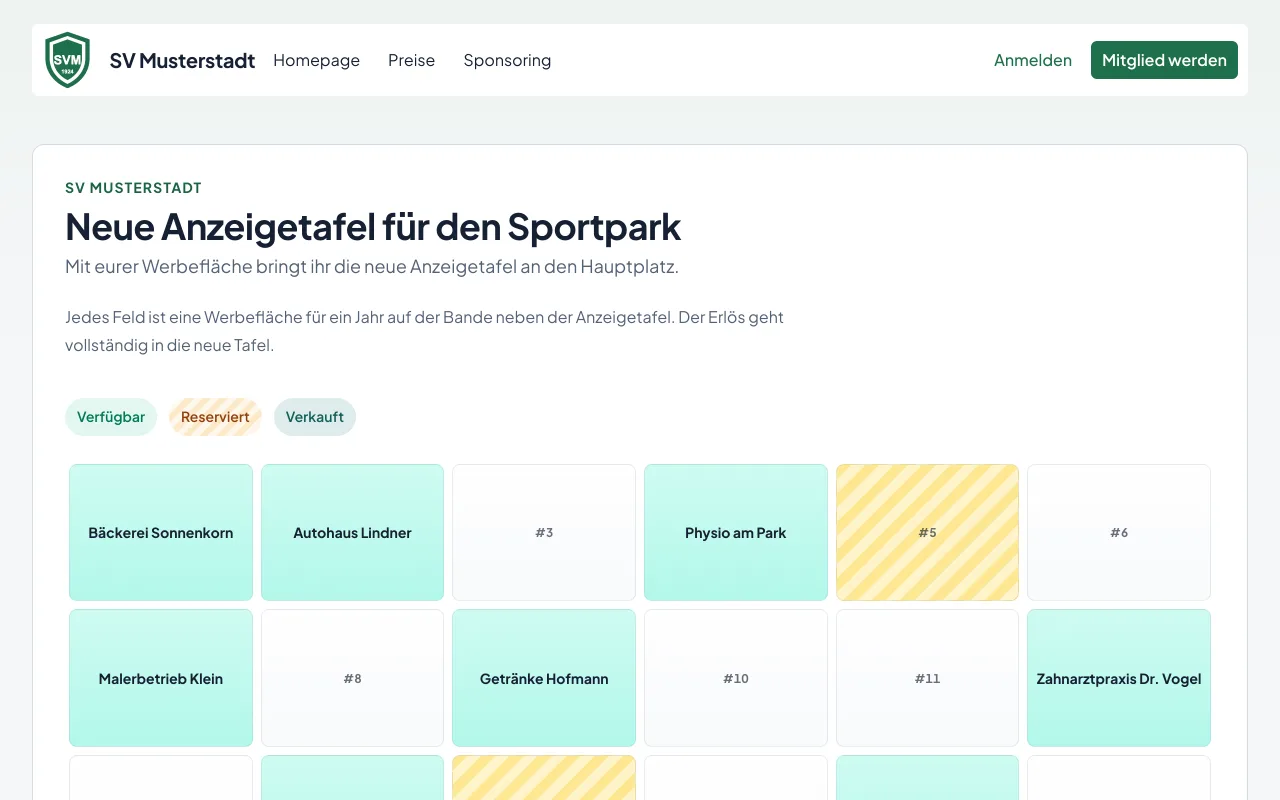Select the Physio am Park tile
This screenshot has width=1280, height=800.
click(x=736, y=533)
